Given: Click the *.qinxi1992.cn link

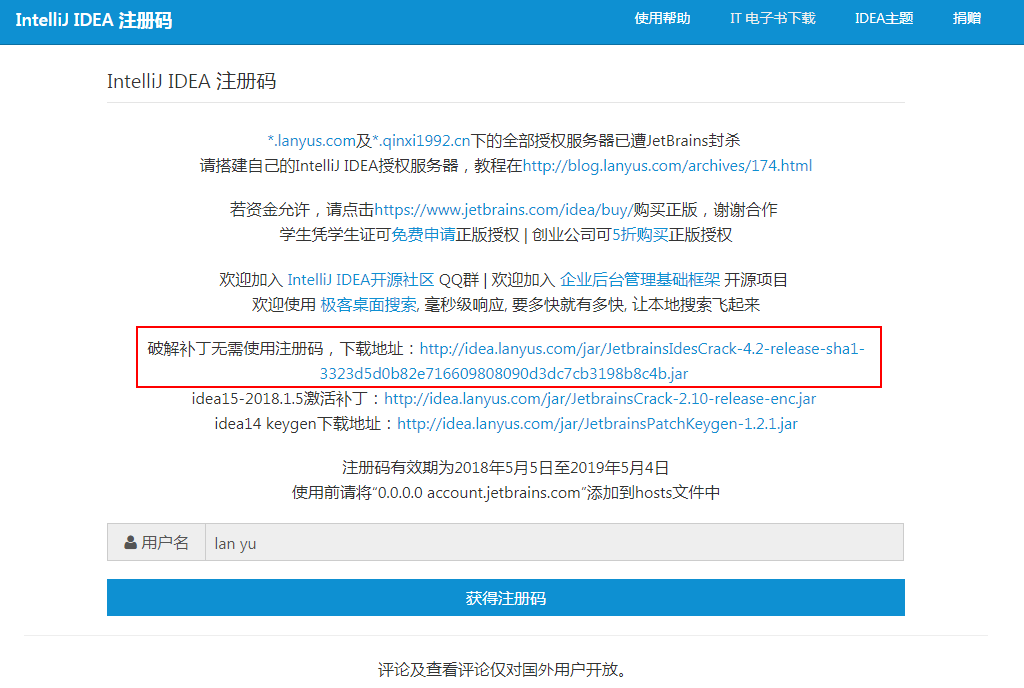Looking at the screenshot, I should tap(421, 140).
